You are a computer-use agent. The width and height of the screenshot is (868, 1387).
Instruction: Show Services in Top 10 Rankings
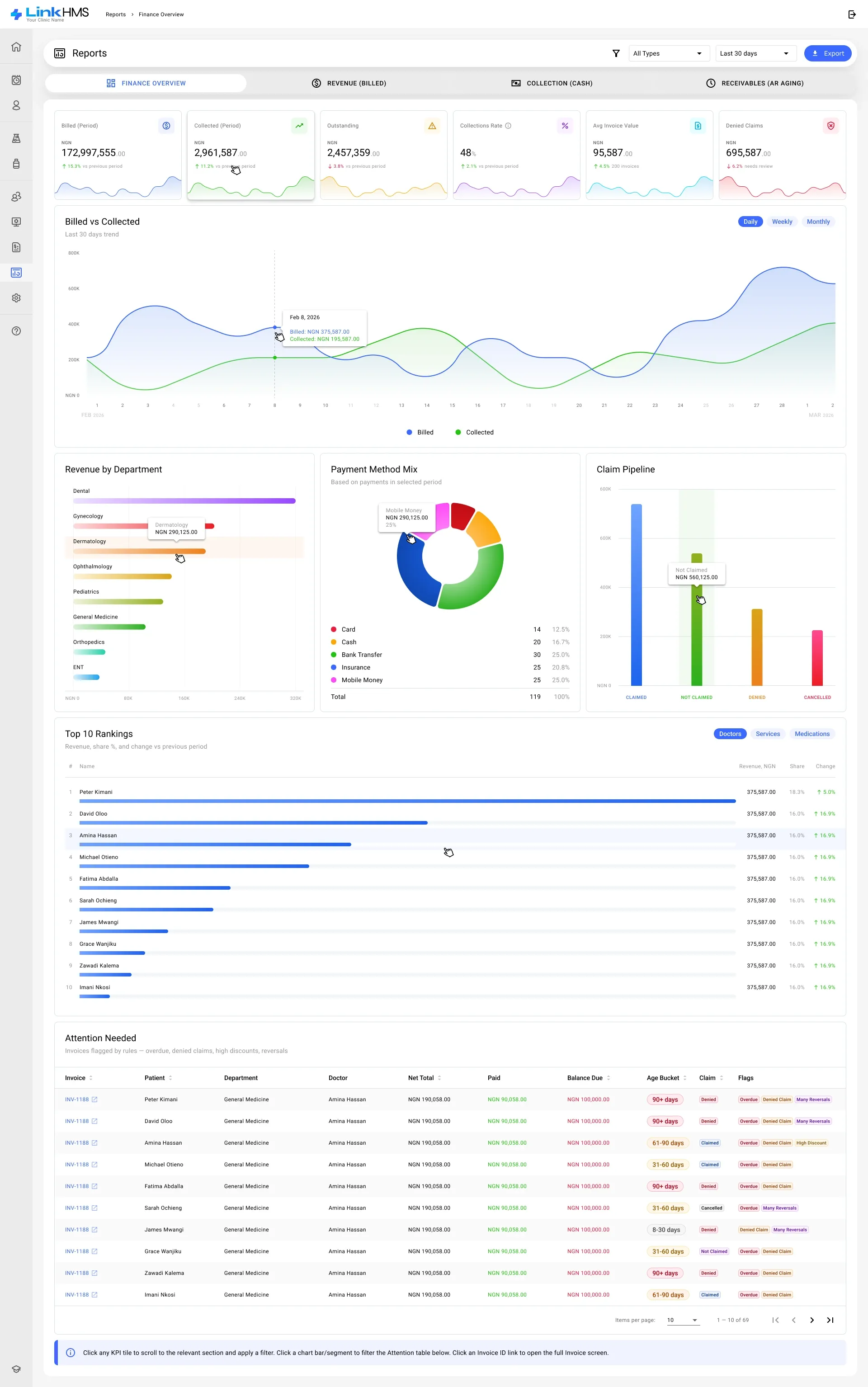768,734
